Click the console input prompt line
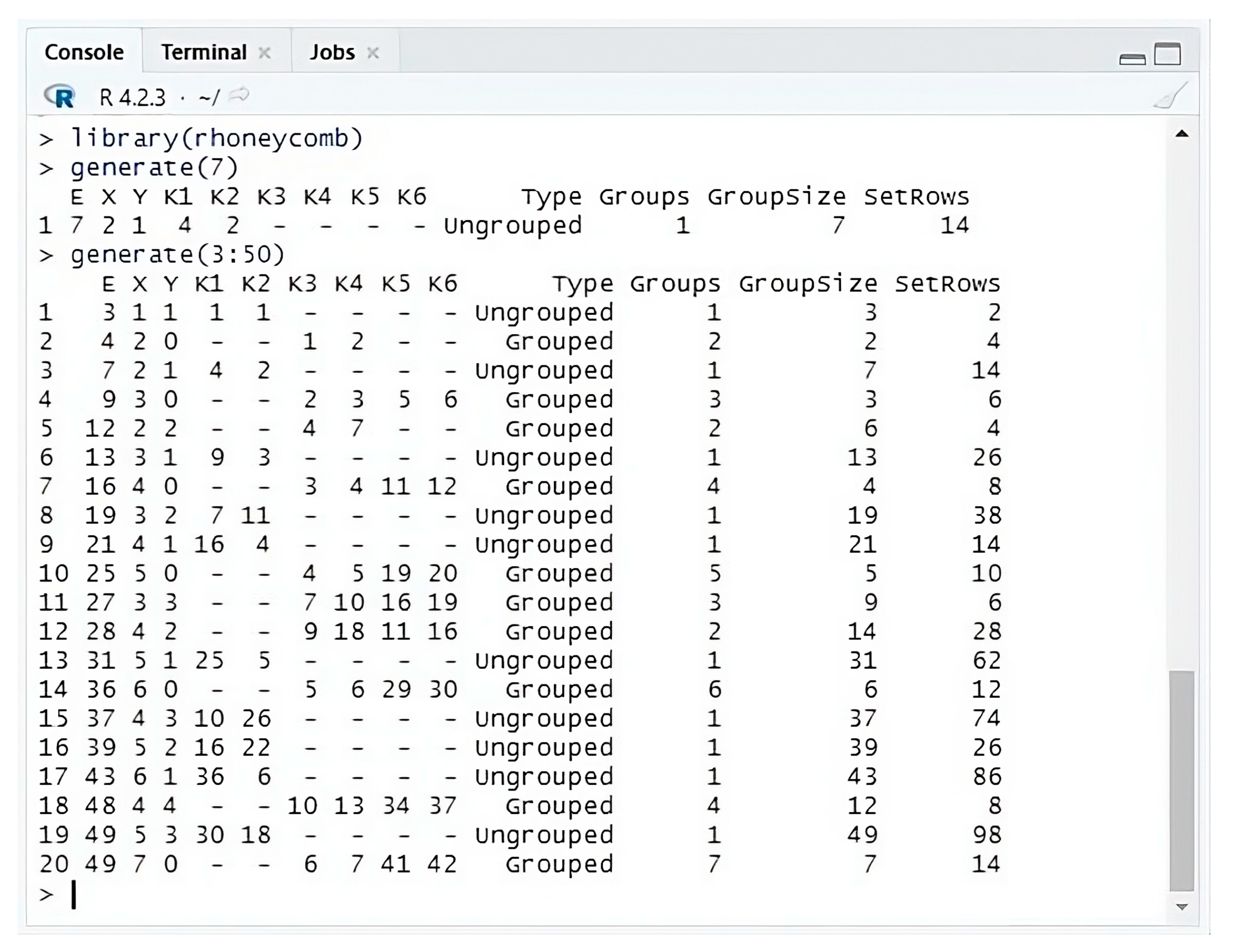 pyautogui.click(x=73, y=895)
